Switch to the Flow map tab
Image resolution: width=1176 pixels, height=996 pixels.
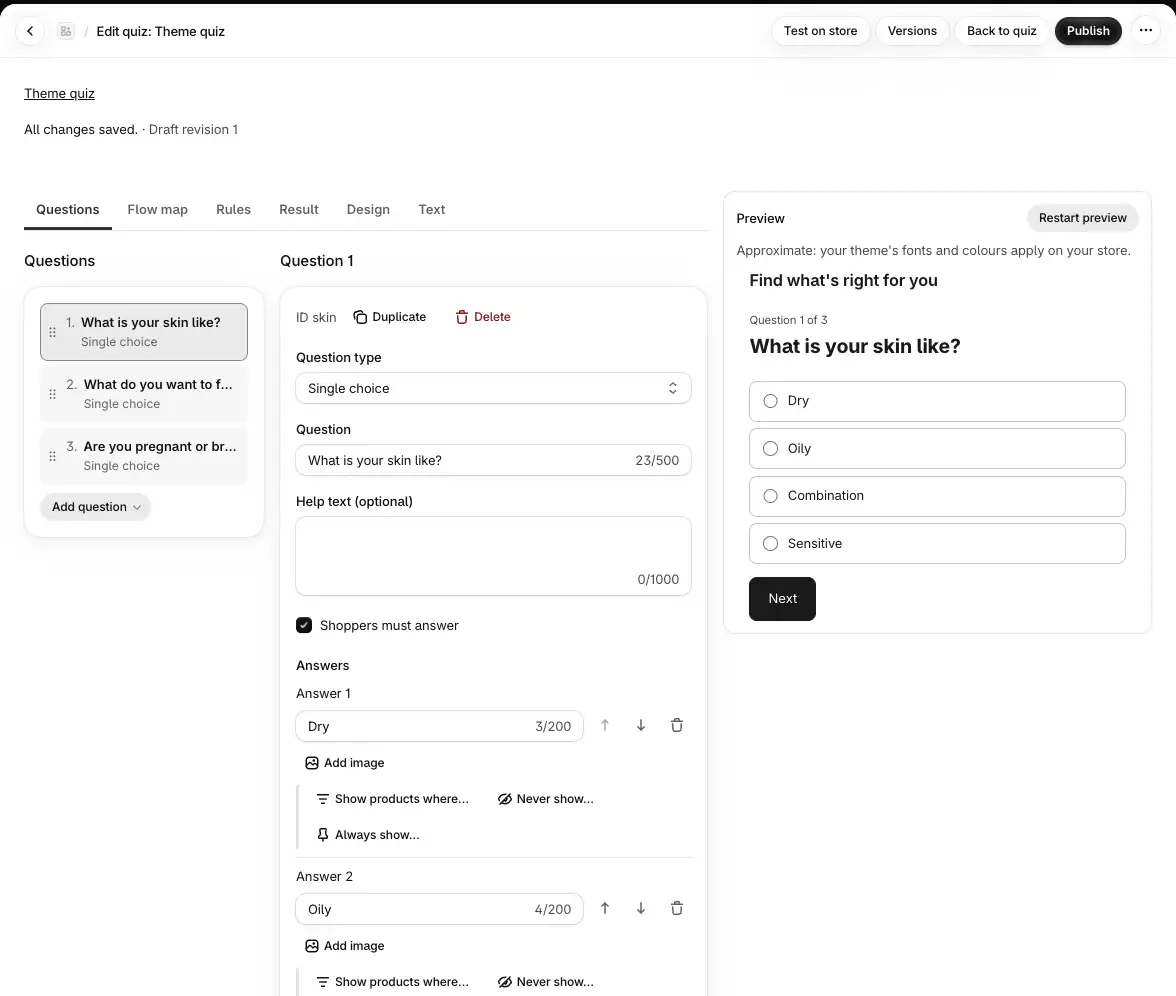(158, 209)
